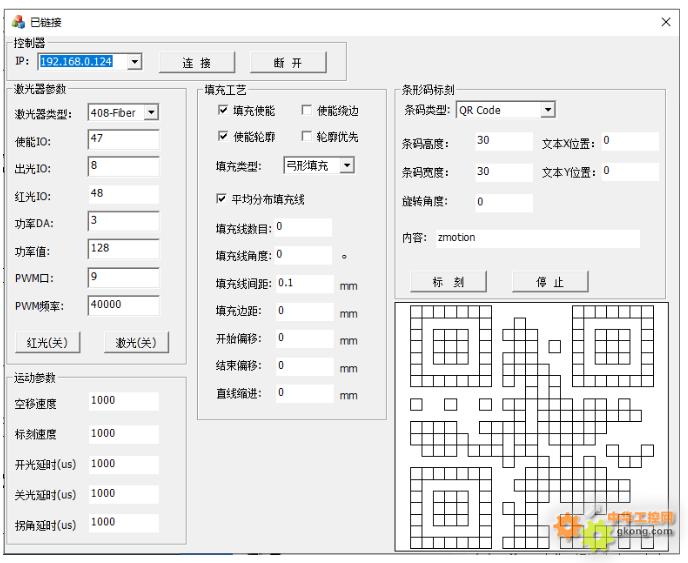This screenshot has width=688, height=563.
Task: Enable the 使能绕边 checkbox
Action: [307, 110]
